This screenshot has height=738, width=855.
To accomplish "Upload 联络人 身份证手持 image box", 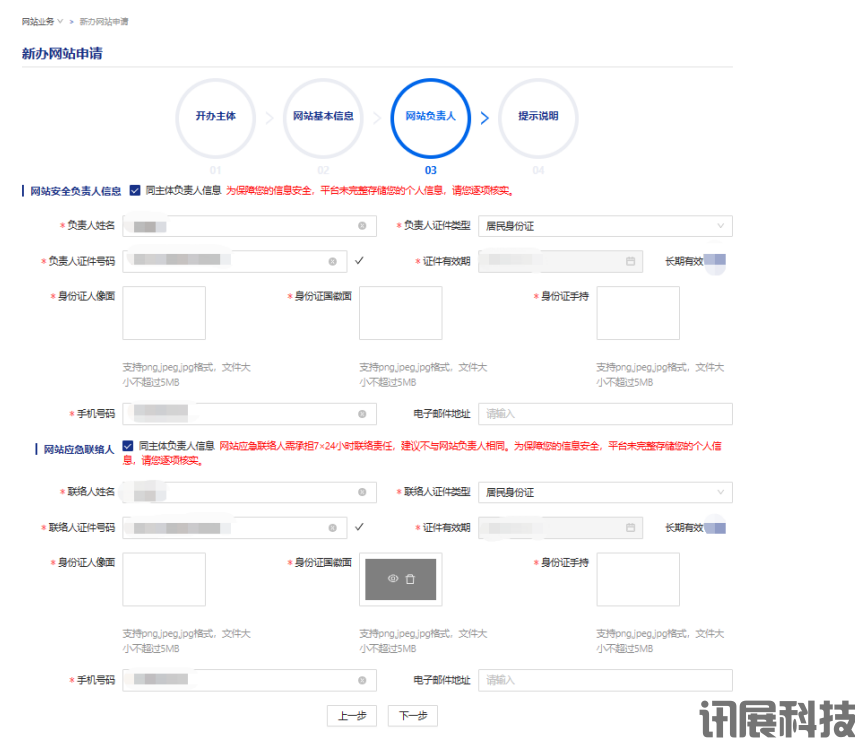I will pos(638,579).
